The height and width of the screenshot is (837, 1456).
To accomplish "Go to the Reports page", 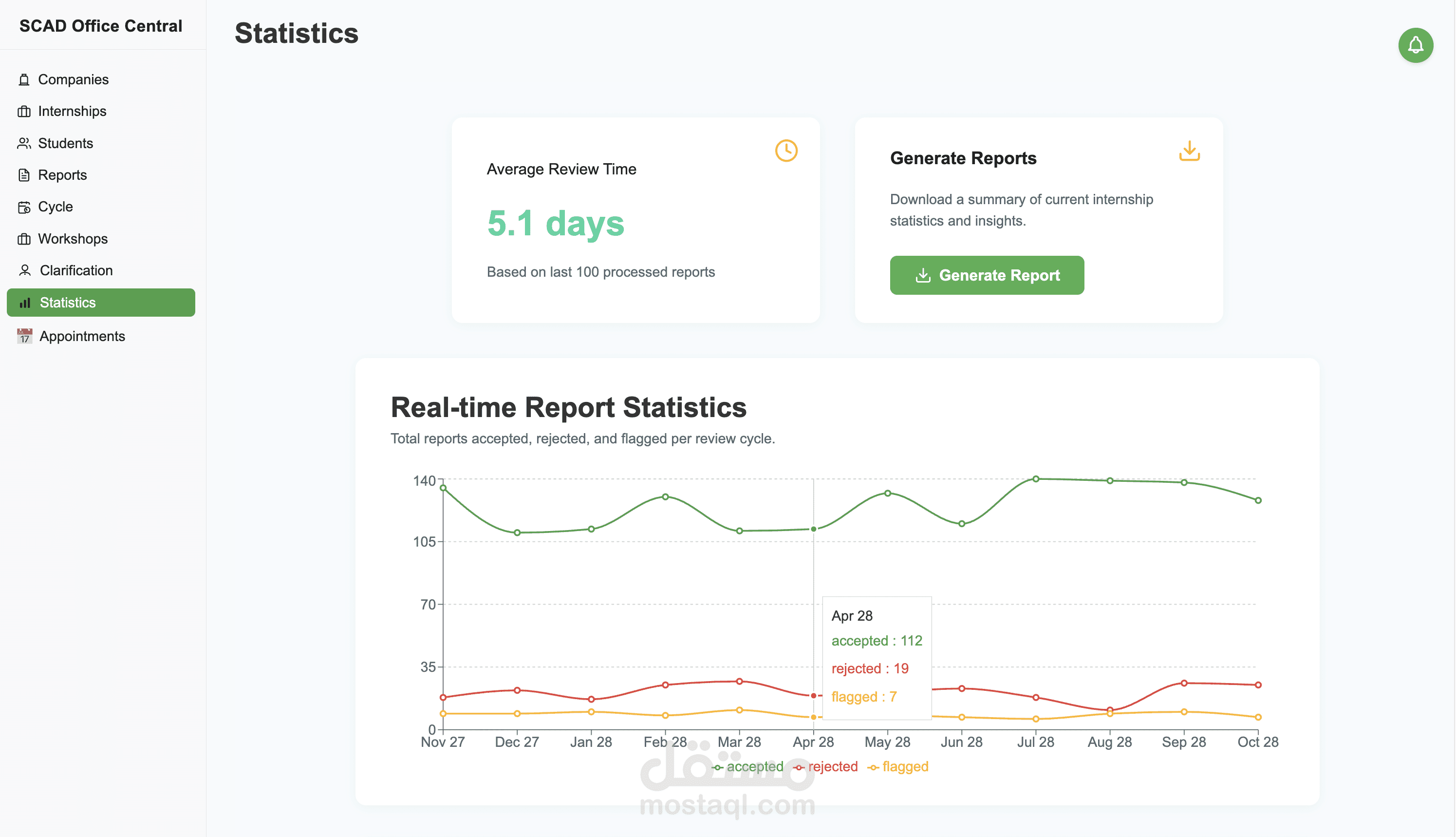I will click(62, 175).
